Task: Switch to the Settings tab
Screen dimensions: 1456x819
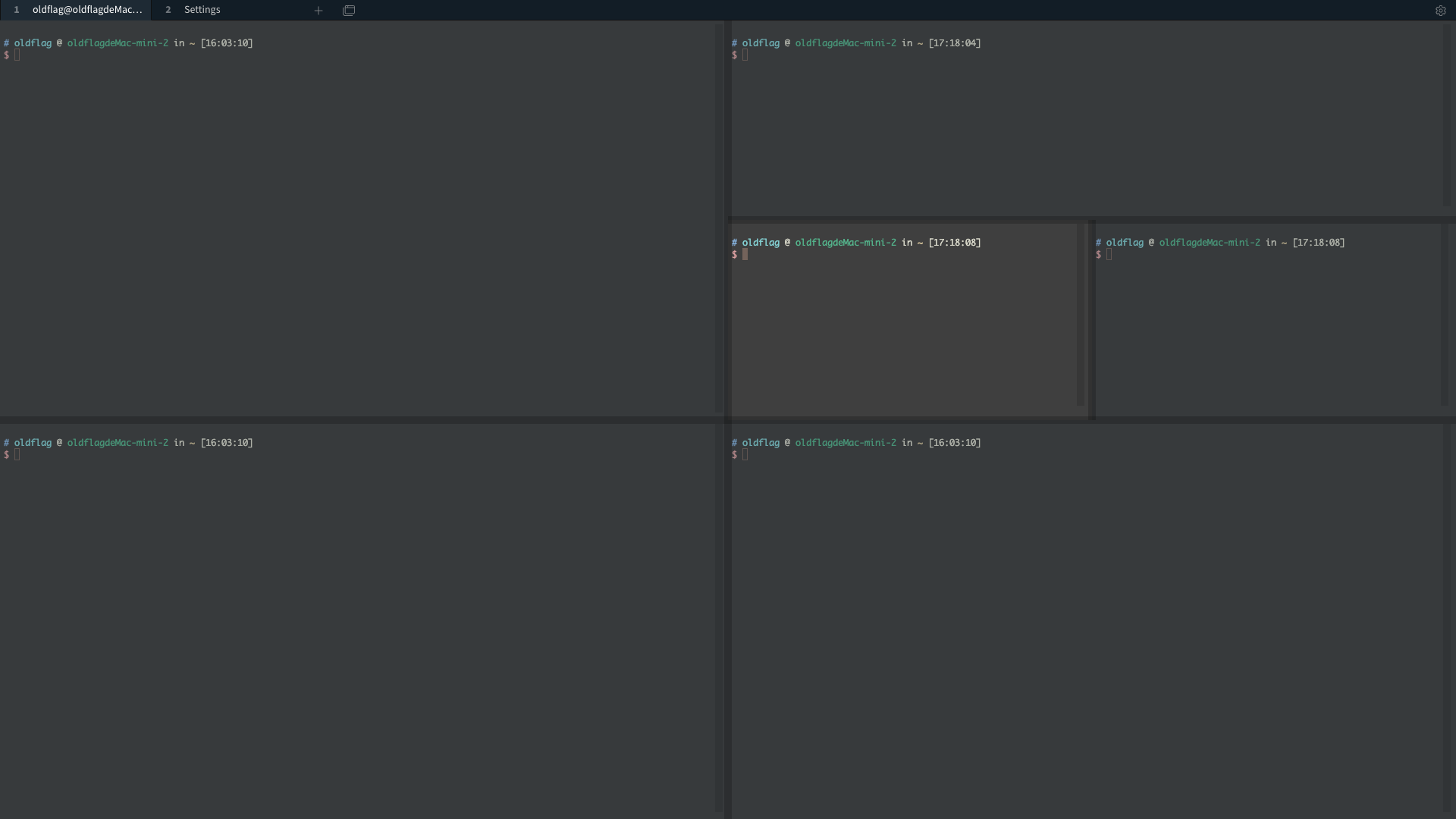Action: (202, 10)
